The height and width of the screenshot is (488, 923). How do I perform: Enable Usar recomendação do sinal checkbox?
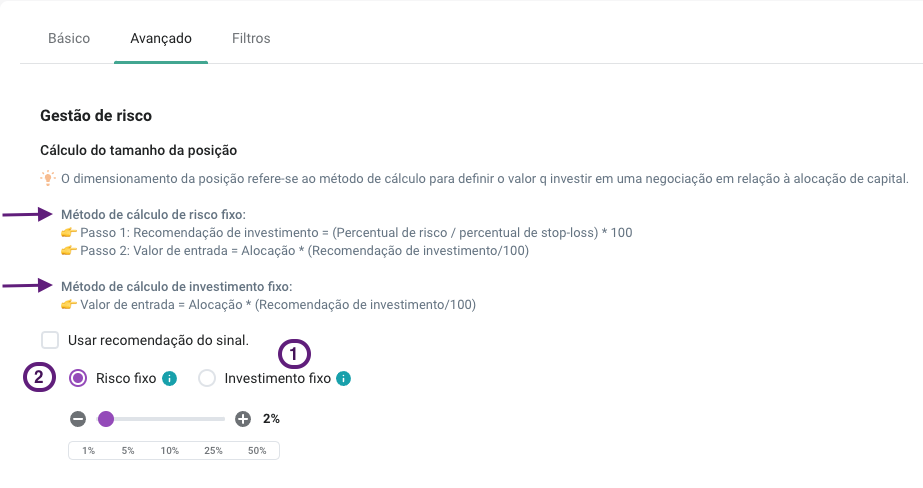[x=50, y=340]
